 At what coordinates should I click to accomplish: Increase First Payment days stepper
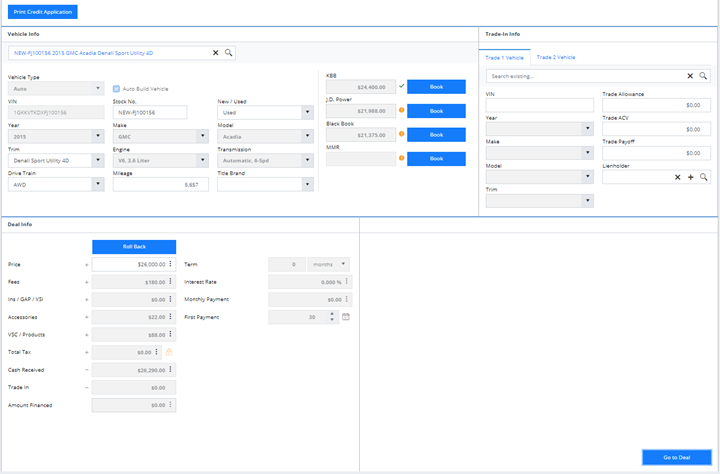(x=332, y=314)
